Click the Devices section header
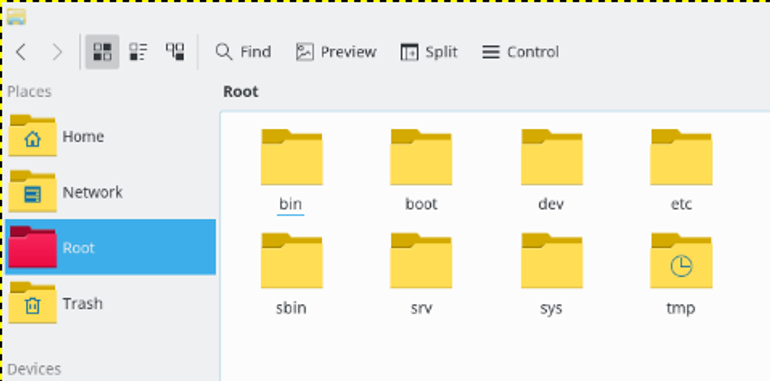Viewport: 770px width, 381px height. tap(34, 369)
